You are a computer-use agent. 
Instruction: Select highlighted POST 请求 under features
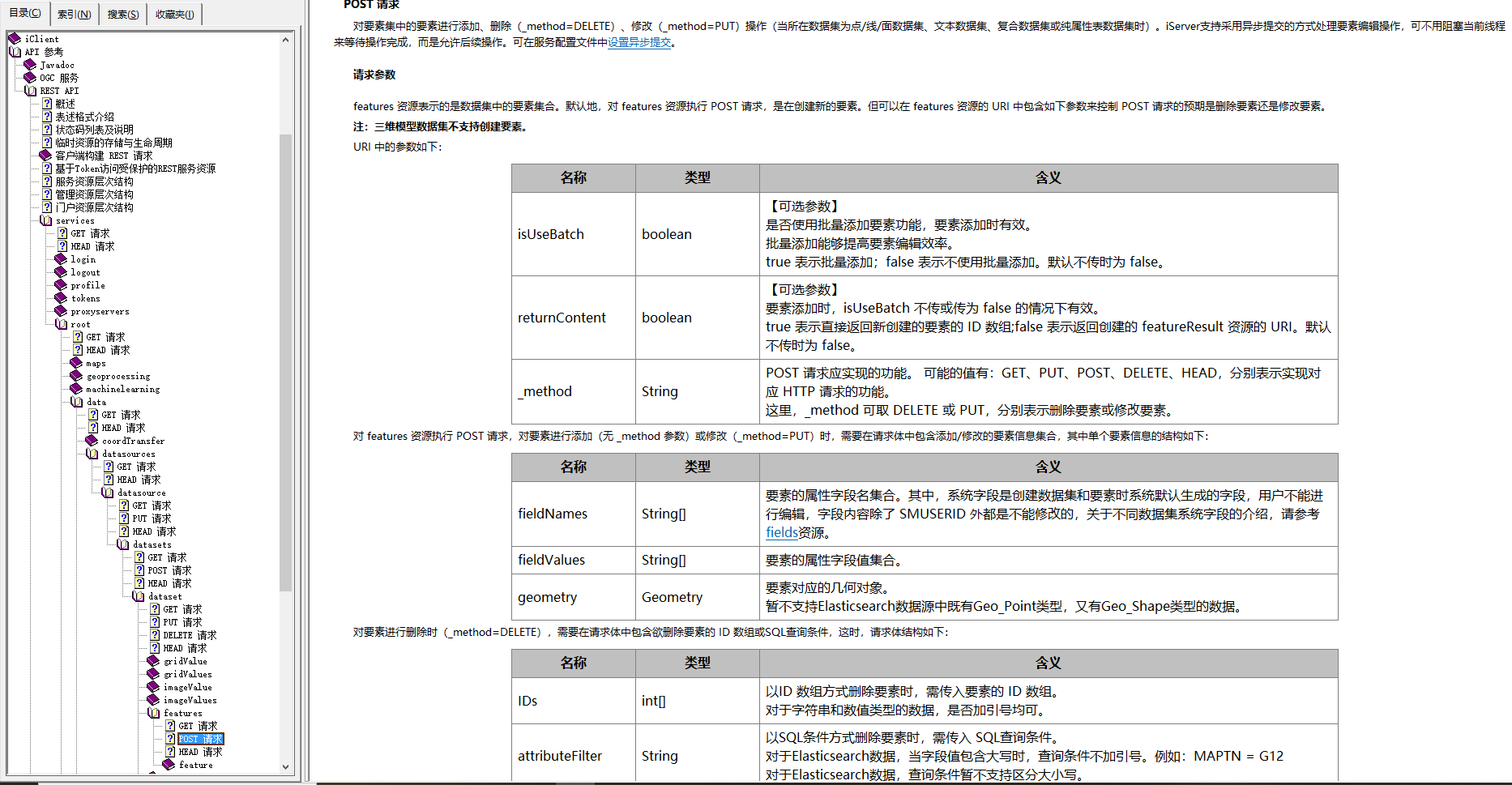point(201,739)
